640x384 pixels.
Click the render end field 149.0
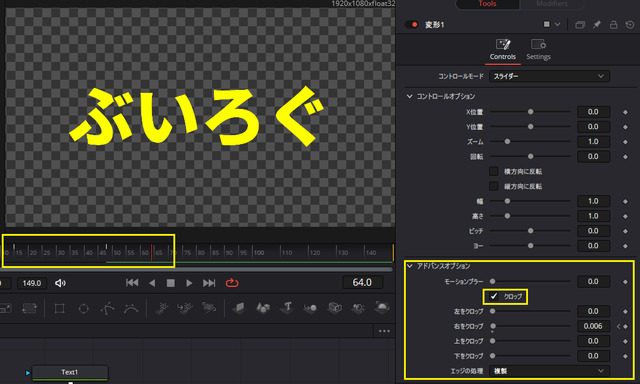click(x=32, y=283)
